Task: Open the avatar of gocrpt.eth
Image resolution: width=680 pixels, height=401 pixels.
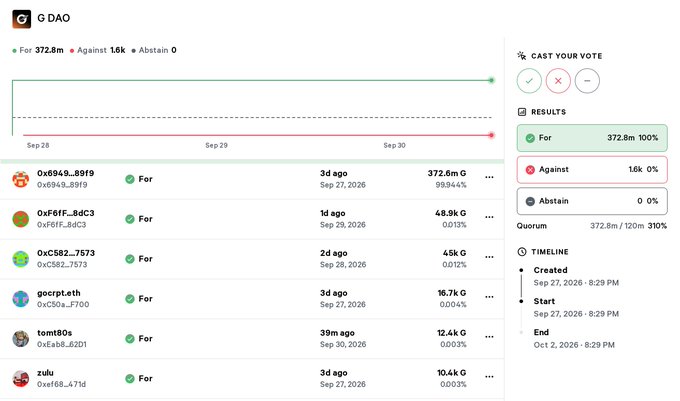Action: click(20, 299)
